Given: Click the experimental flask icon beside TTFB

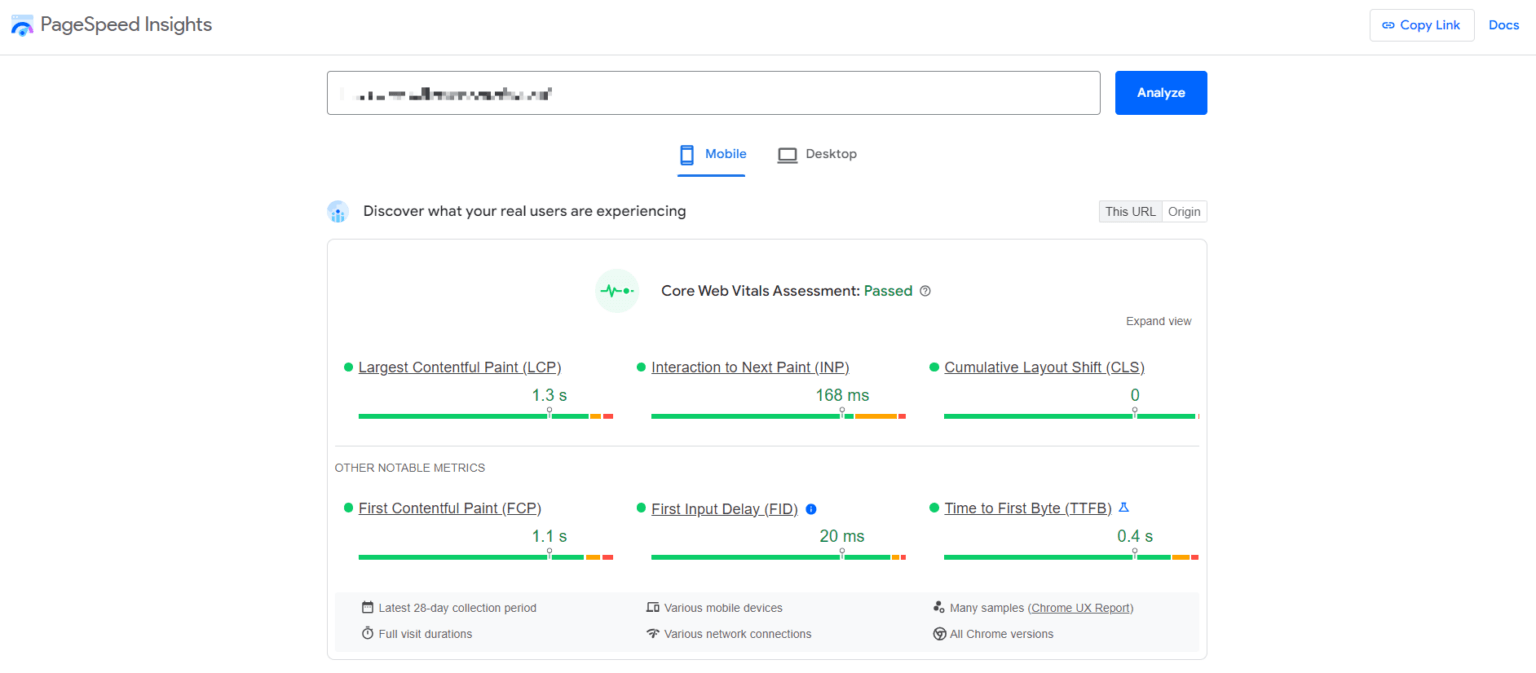Looking at the screenshot, I should click(x=1122, y=507).
